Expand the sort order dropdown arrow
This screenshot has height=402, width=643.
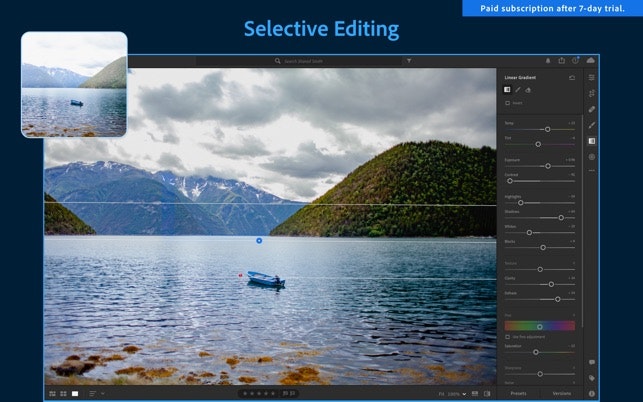click(103, 394)
